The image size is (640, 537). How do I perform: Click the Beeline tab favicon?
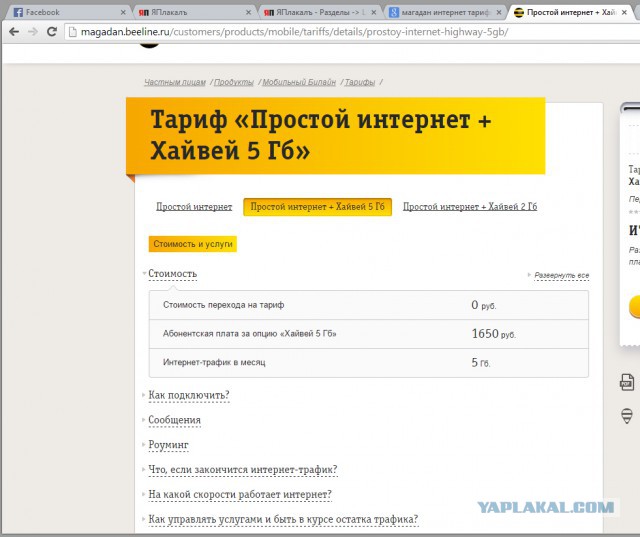[518, 12]
